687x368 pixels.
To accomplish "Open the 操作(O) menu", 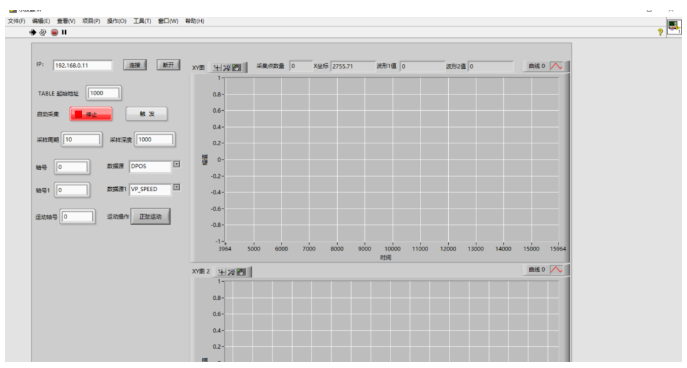I will click(117, 21).
